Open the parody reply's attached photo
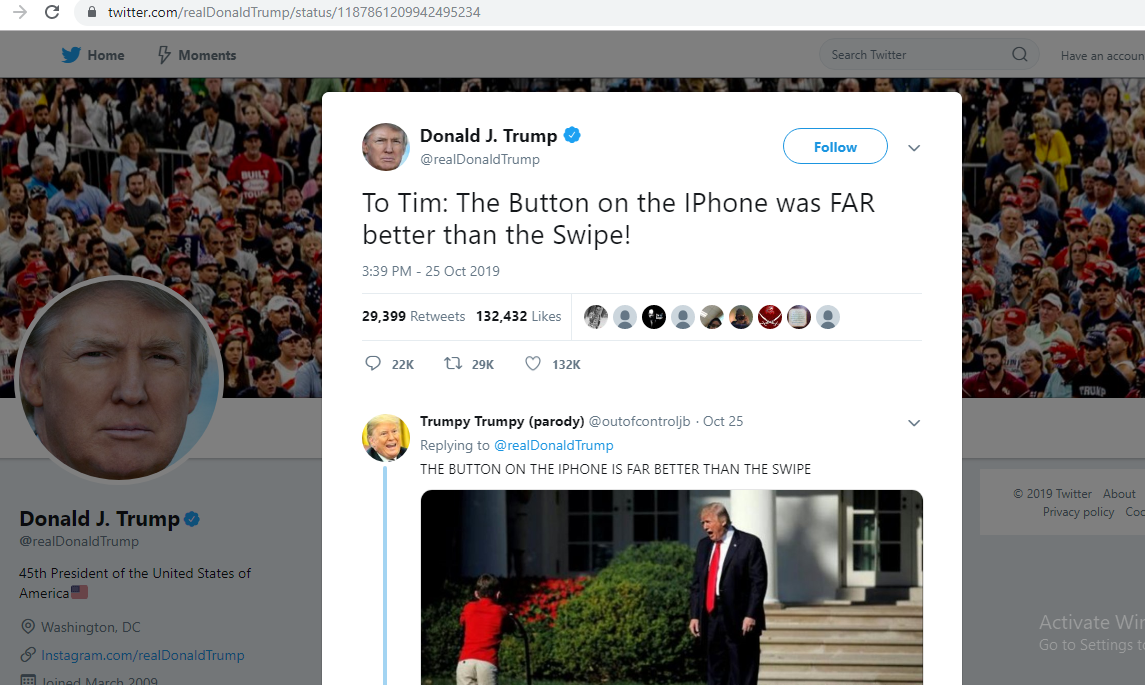Viewport: 1145px width, 685px height. coord(671,587)
